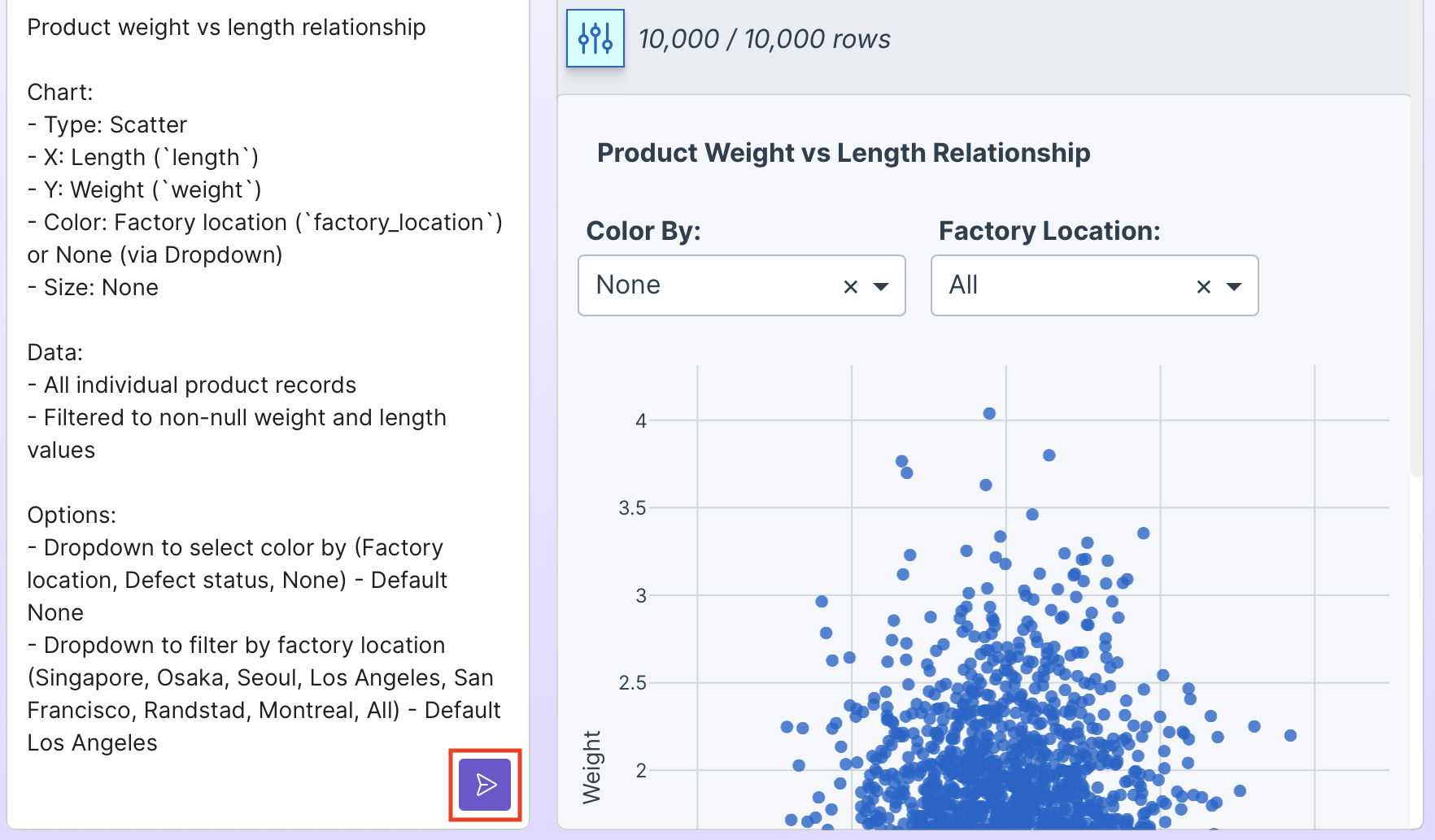Click the 3 tick on weight axis
This screenshot has height=840, width=1435.
(641, 596)
